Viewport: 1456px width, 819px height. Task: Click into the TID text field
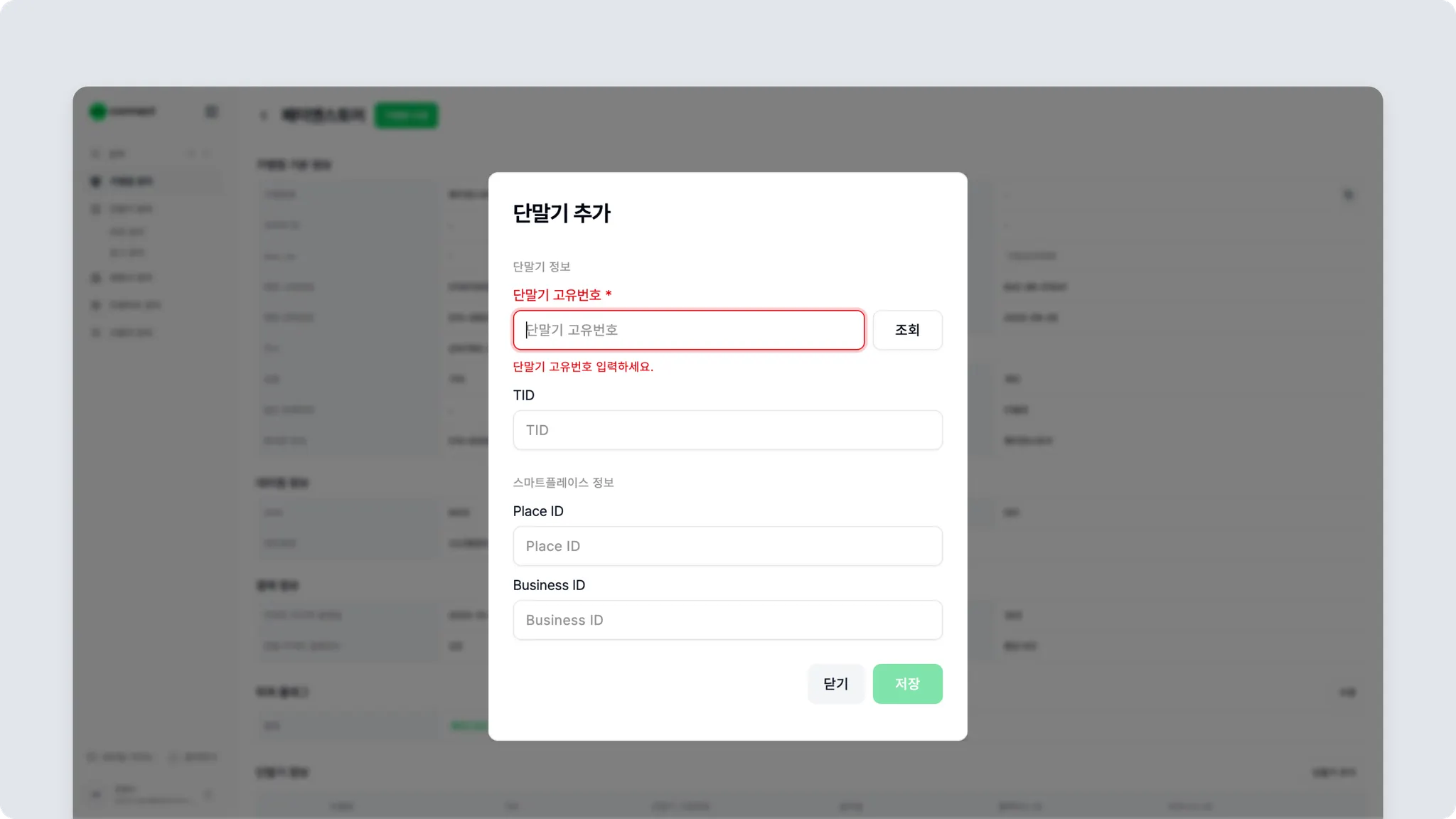click(x=727, y=430)
